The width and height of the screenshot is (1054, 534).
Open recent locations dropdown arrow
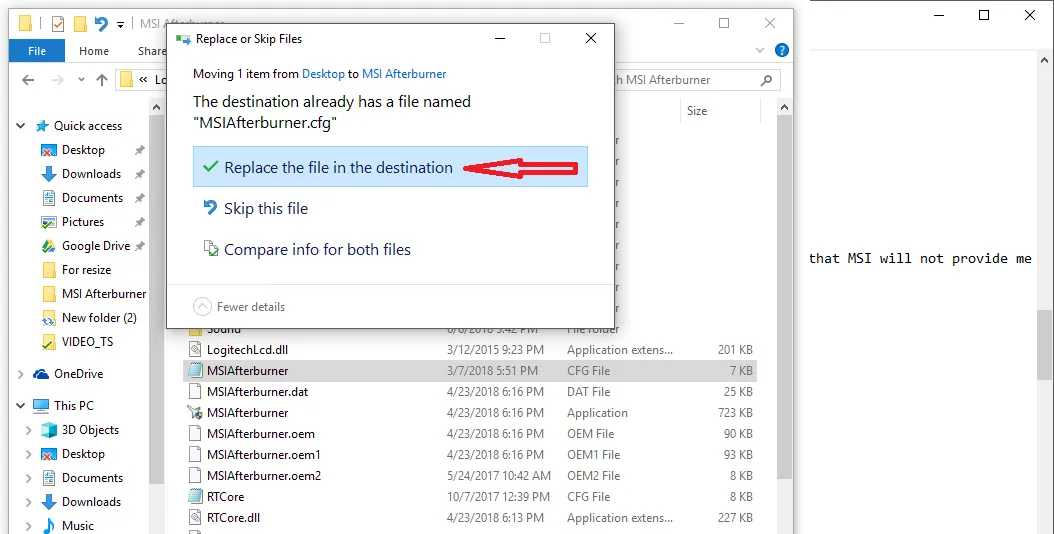click(81, 80)
